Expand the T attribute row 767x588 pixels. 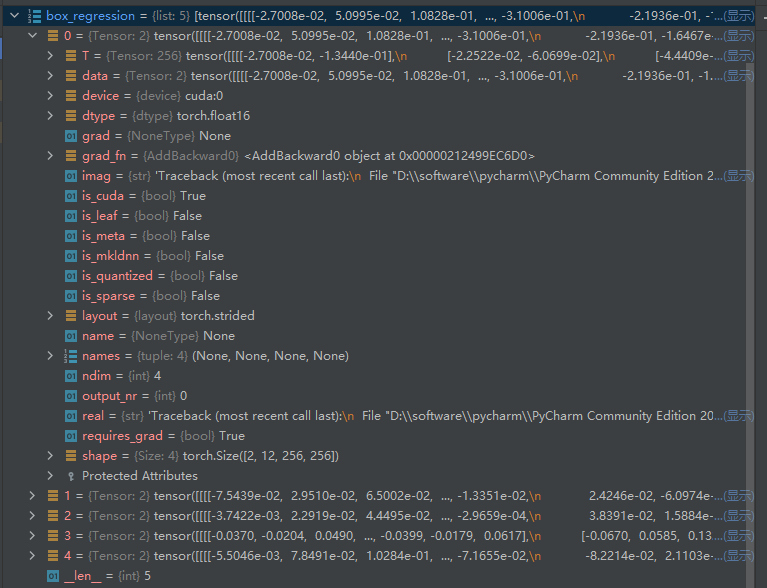point(50,56)
